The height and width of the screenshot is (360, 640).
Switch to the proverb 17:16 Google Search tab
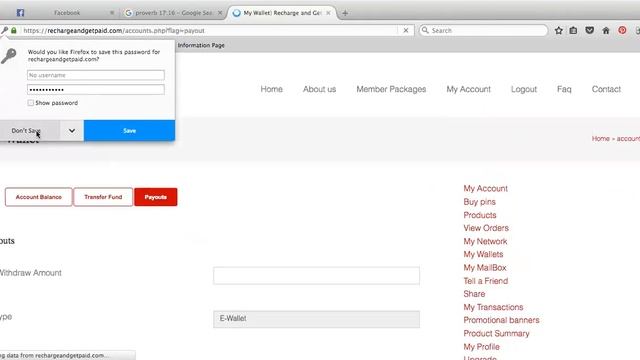(173, 13)
